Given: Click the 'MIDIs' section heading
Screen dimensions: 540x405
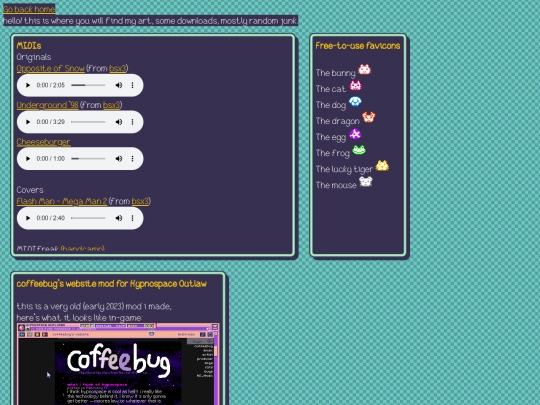Looking at the screenshot, I should (x=29, y=46).
